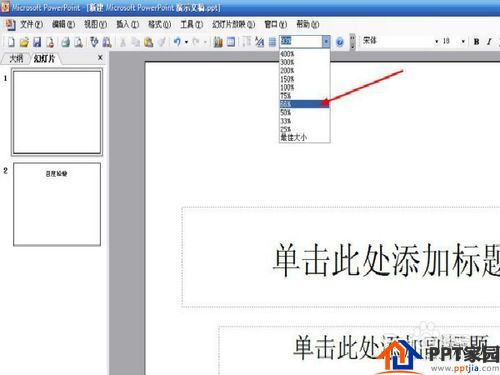Open the 幻灯片放映 menu
This screenshot has width=500, height=375.
(x=233, y=24)
